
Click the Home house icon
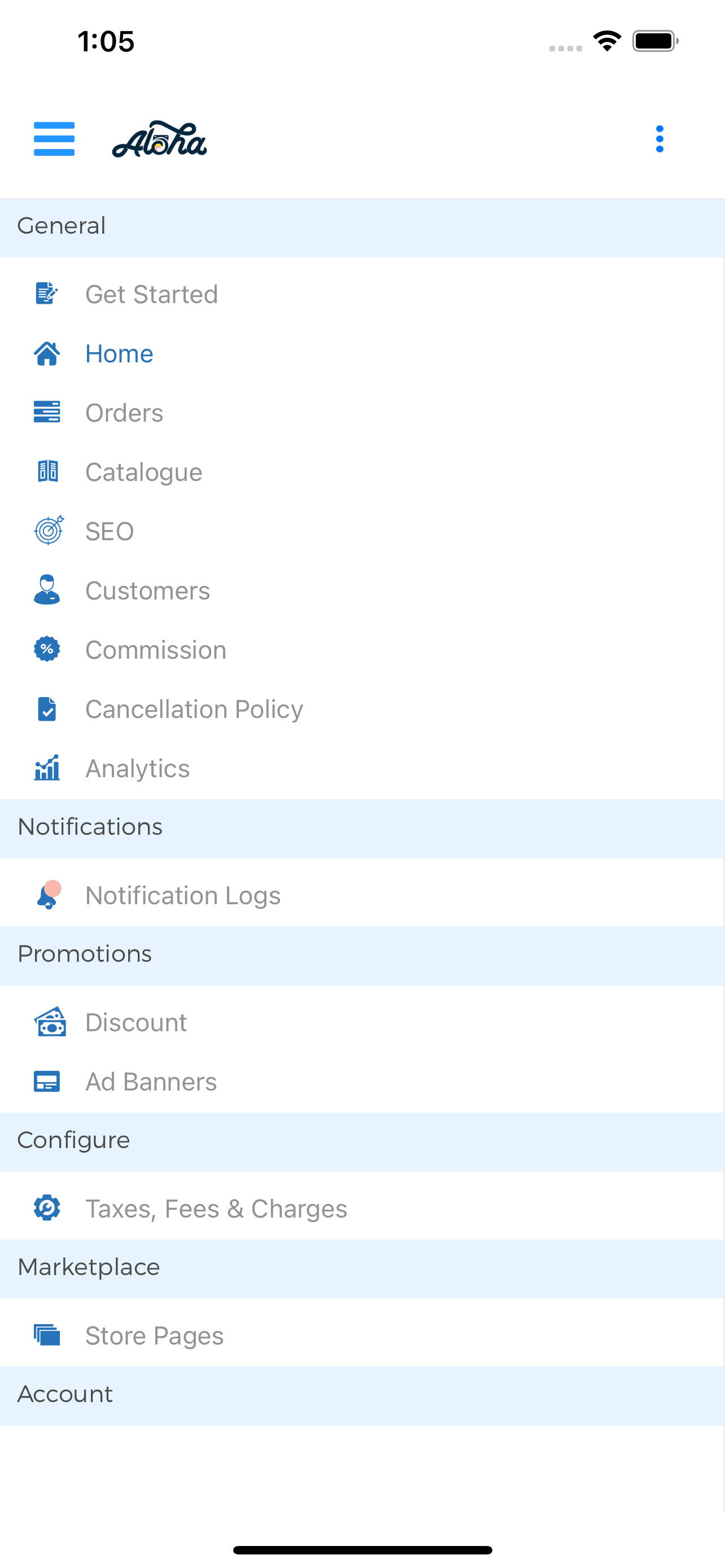(x=47, y=354)
